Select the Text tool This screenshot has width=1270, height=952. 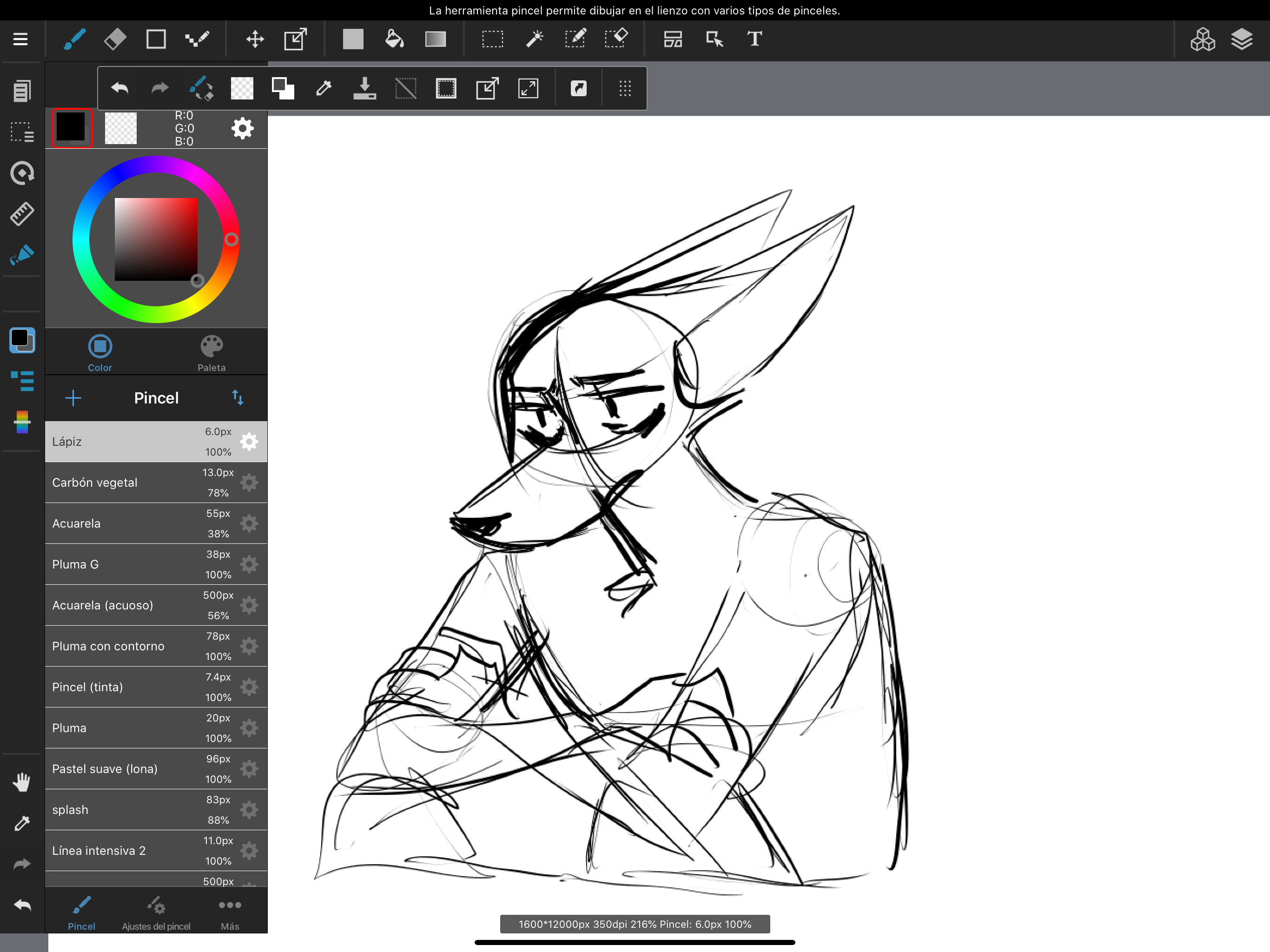coord(754,39)
